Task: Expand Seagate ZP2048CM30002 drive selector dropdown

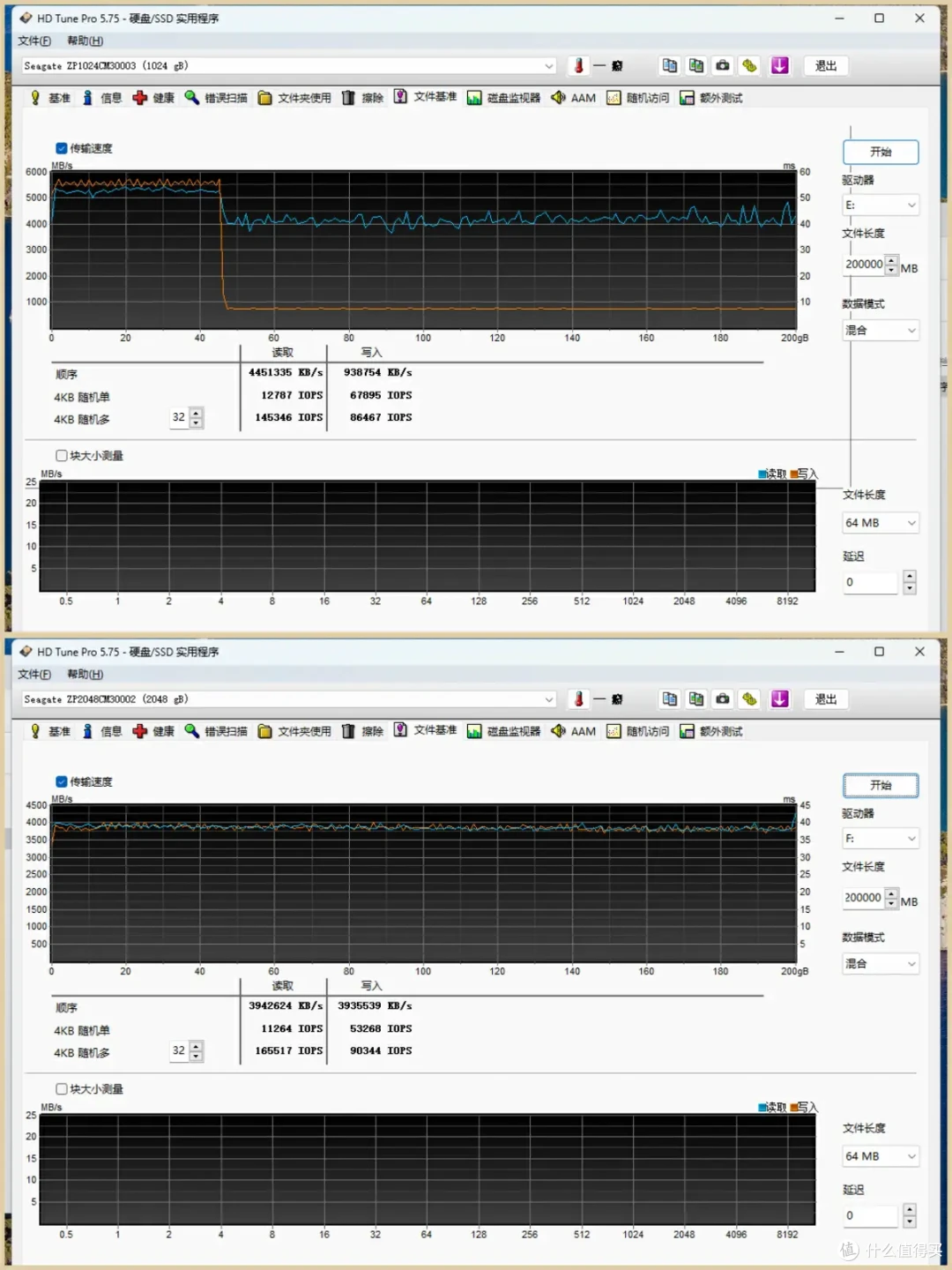Action: click(x=548, y=699)
